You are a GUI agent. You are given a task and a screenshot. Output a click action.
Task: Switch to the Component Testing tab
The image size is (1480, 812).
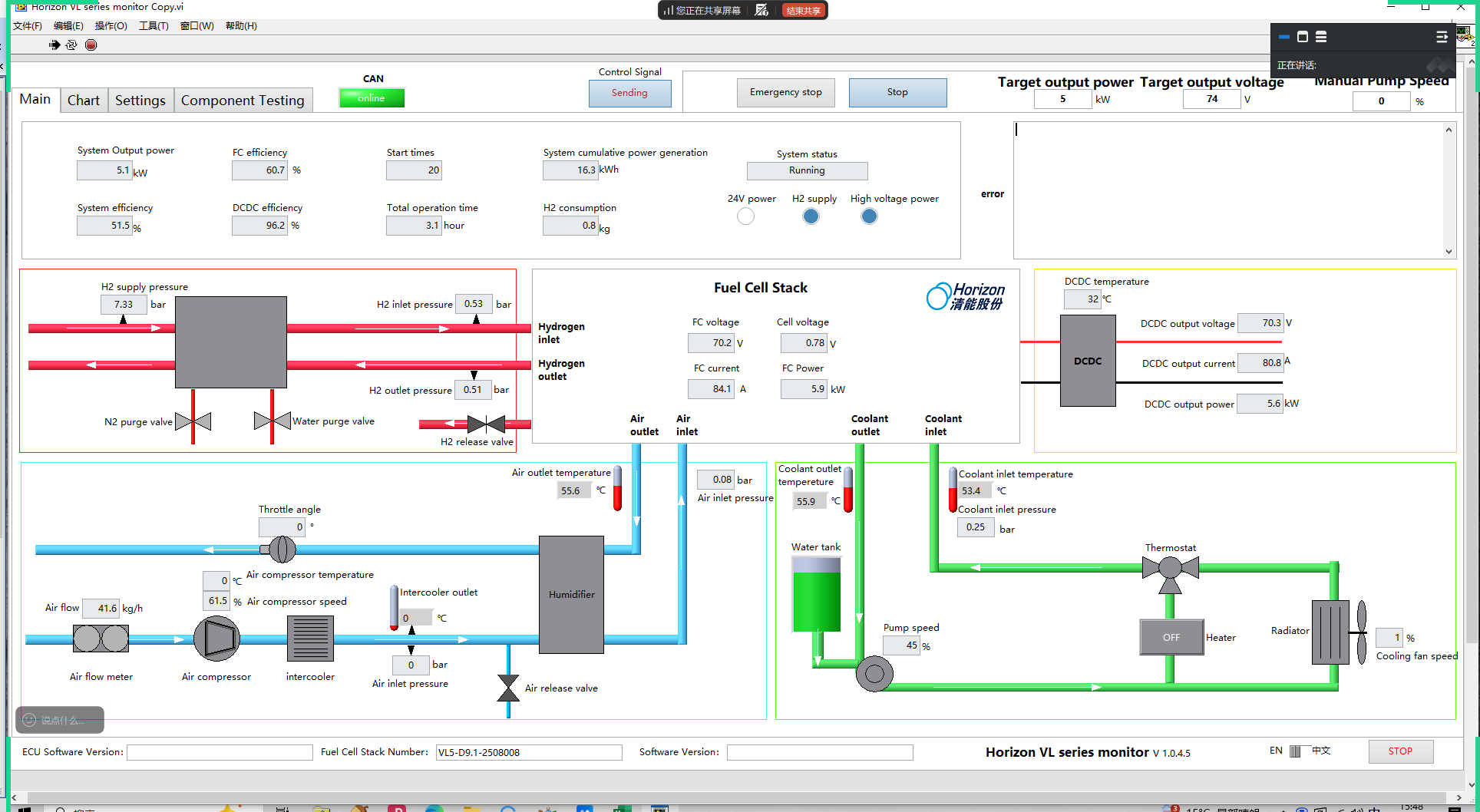pos(243,101)
